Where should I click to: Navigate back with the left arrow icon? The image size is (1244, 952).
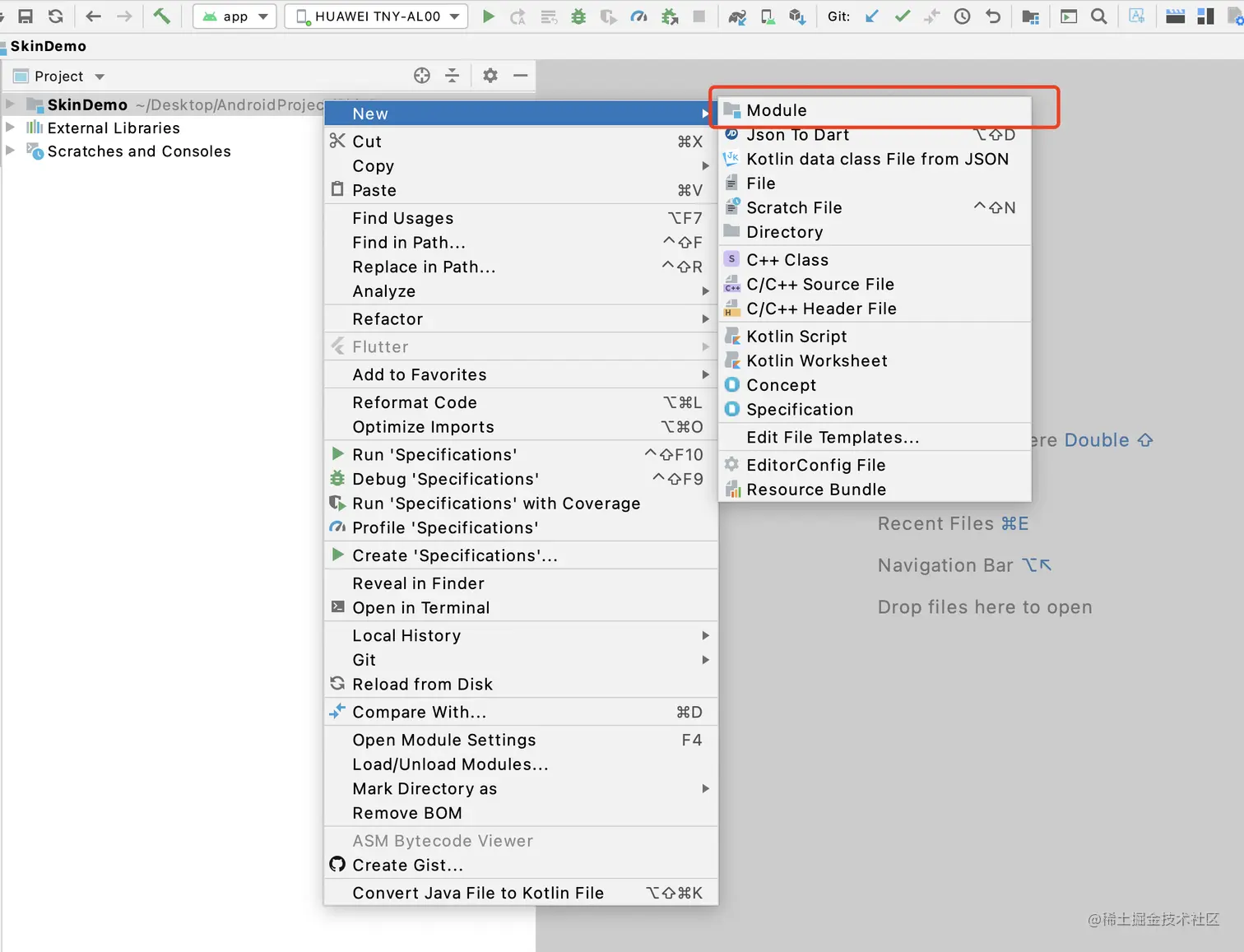coord(94,16)
